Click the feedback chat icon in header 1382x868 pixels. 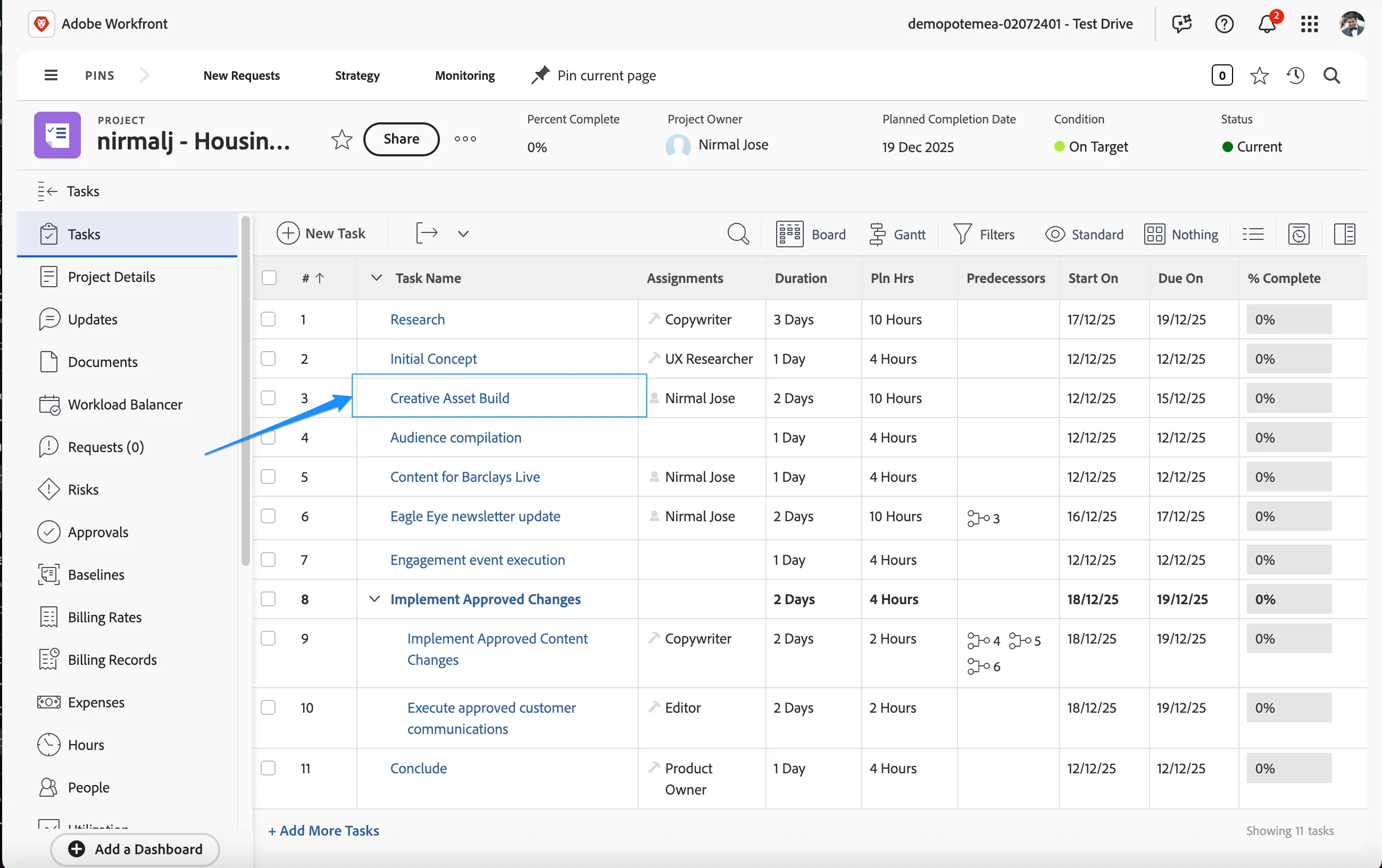[1181, 23]
